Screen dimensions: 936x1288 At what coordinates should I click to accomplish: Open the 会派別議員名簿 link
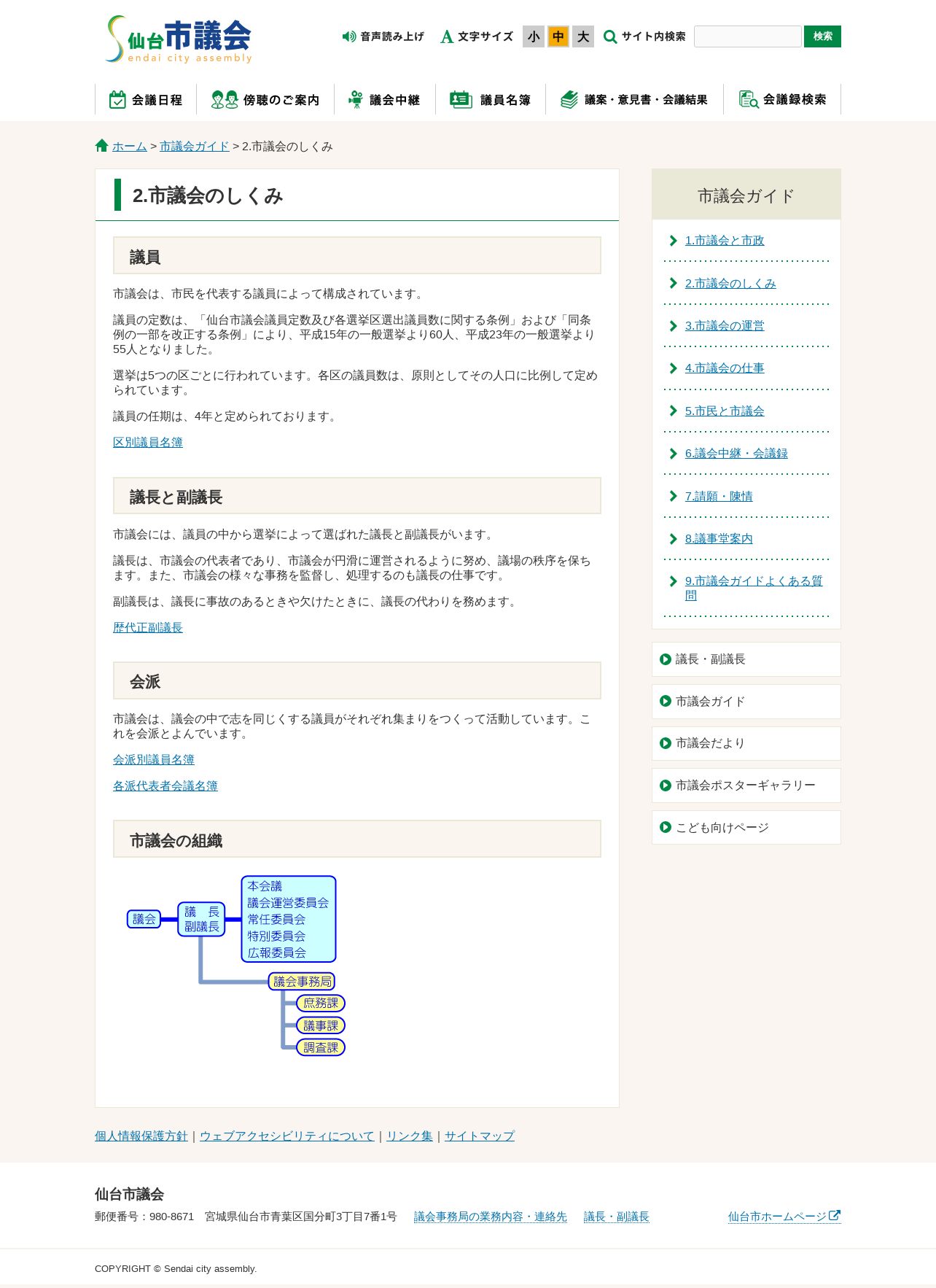coord(154,759)
